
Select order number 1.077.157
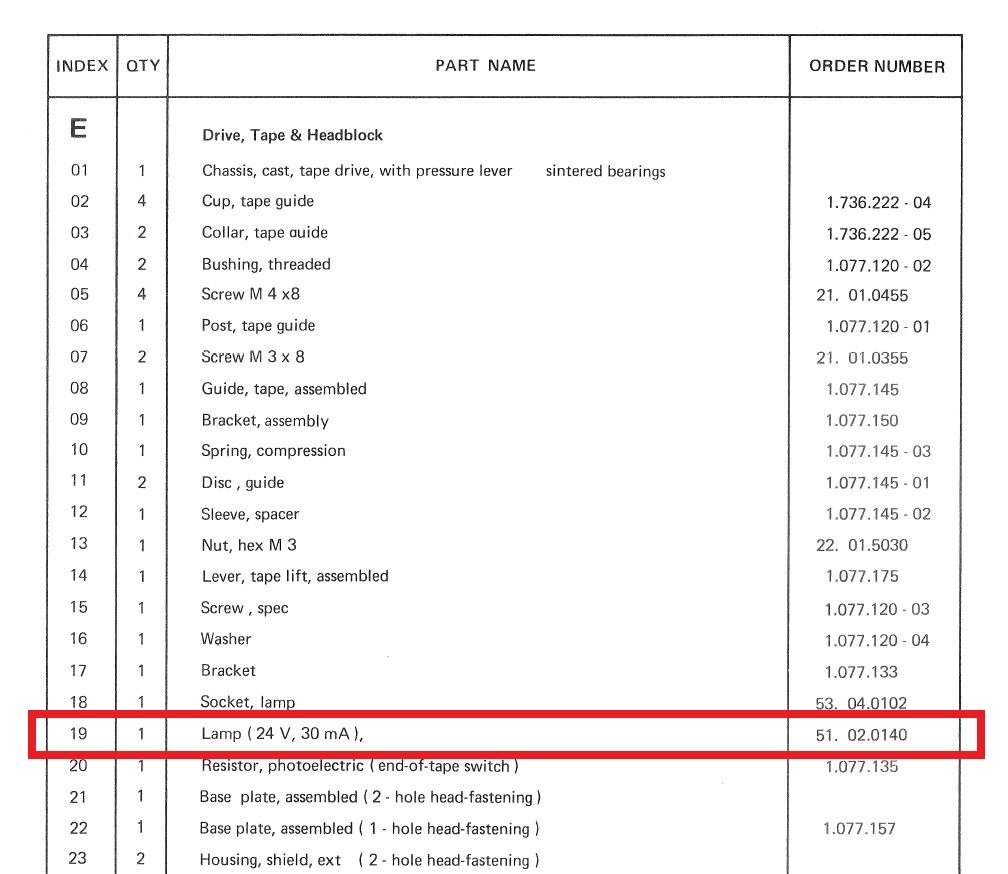point(859,829)
